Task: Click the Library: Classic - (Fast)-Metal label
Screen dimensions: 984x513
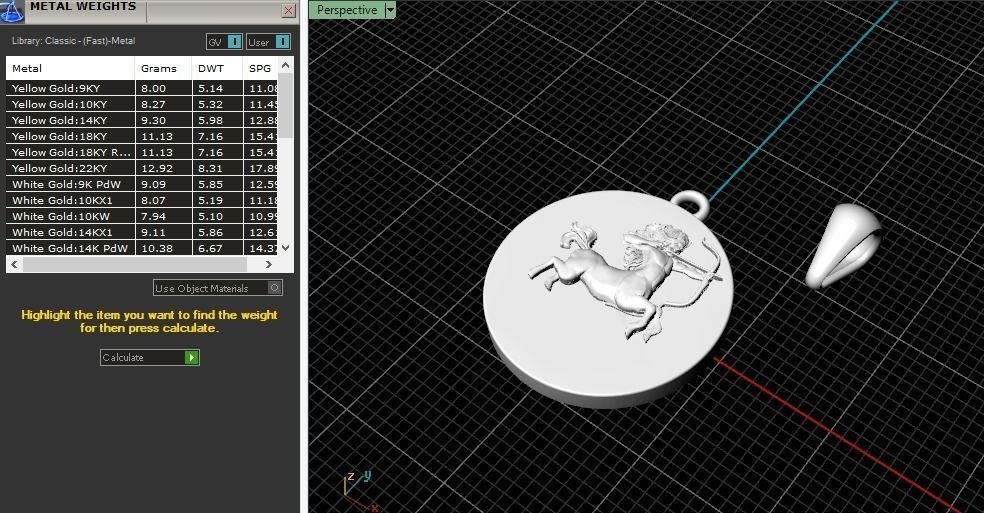Action: coord(73,41)
